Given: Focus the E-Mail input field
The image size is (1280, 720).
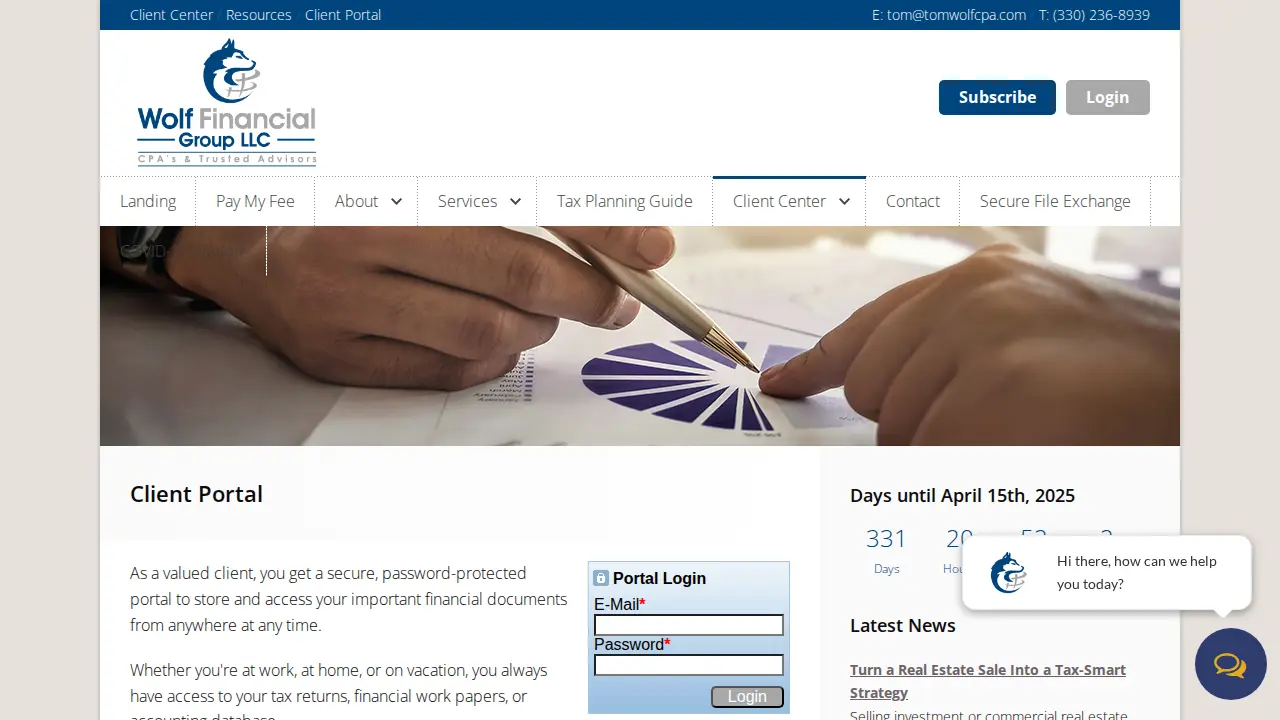Looking at the screenshot, I should [689, 625].
